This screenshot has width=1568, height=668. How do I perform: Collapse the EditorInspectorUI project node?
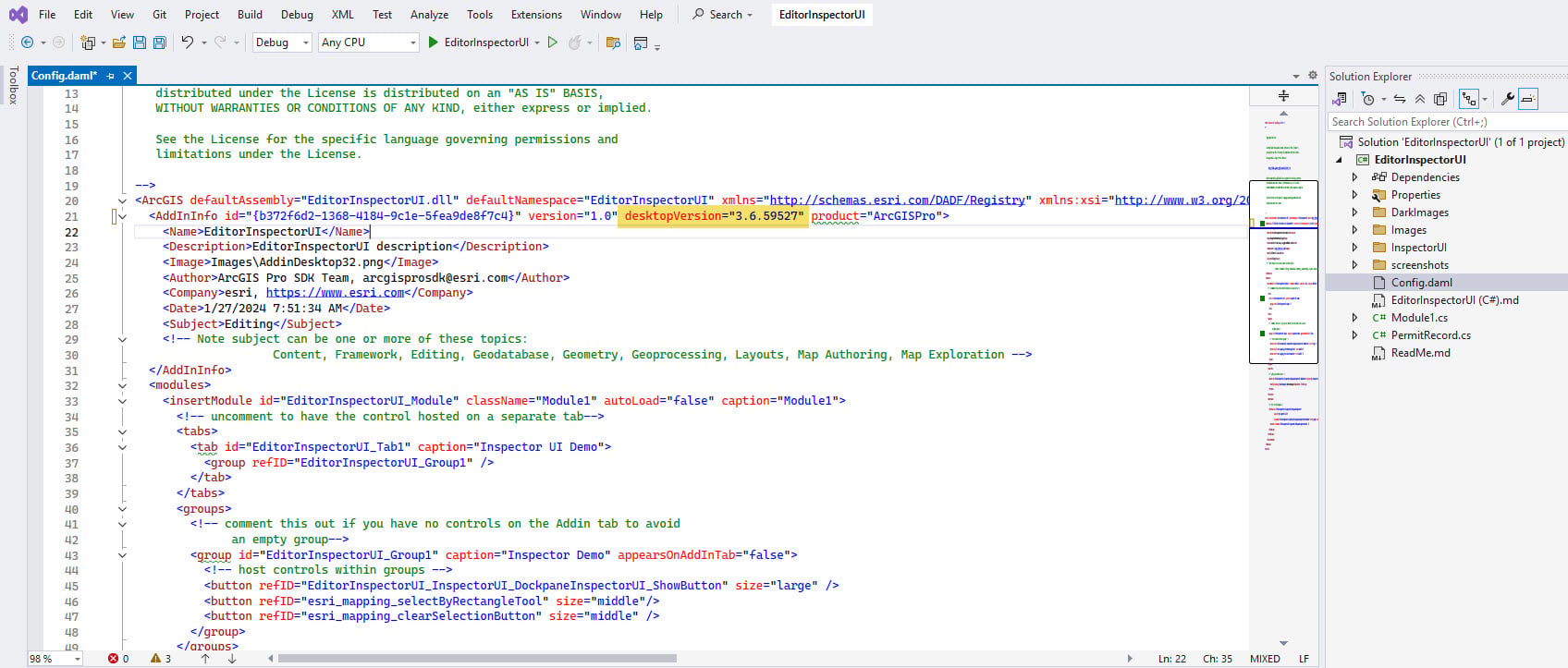pos(1340,160)
